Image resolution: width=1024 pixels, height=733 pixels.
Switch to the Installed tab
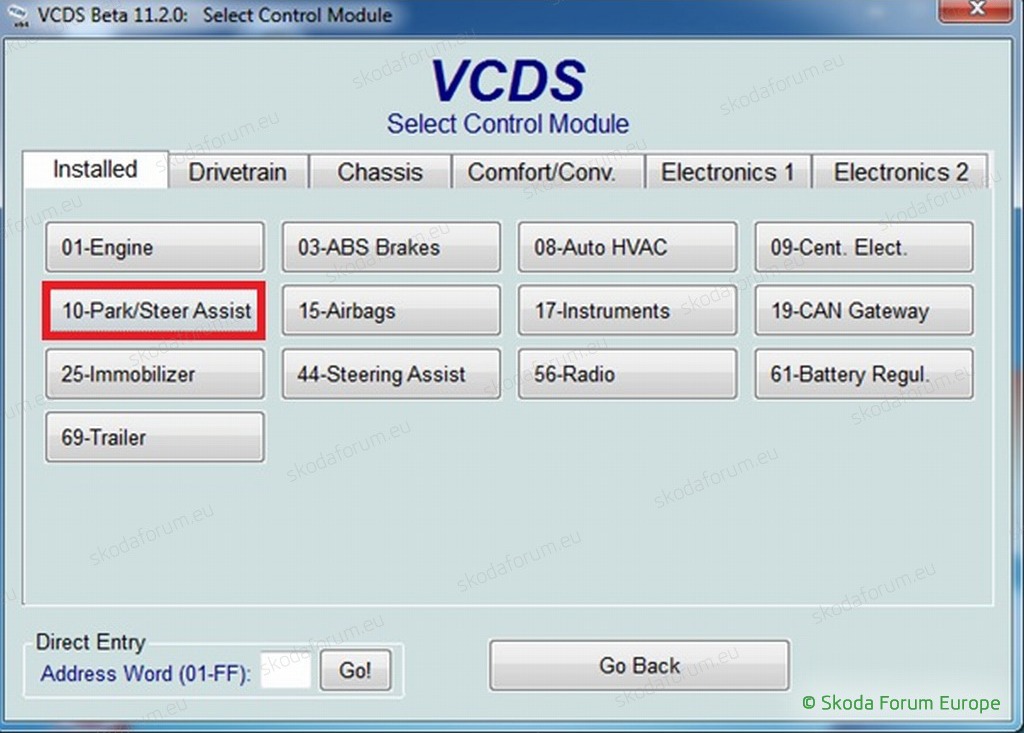pyautogui.click(x=95, y=170)
